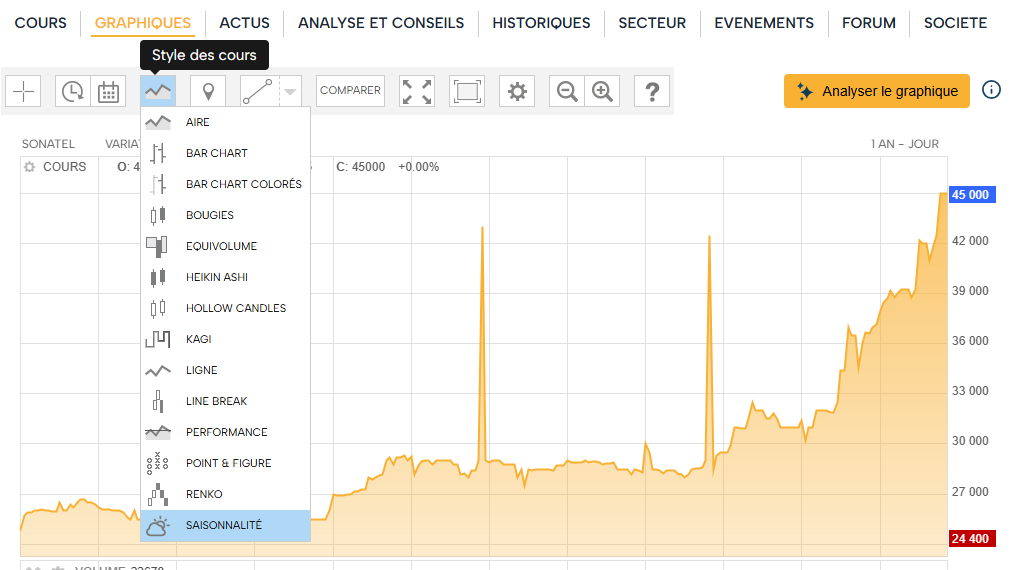The width and height of the screenshot is (1025, 570).
Task: Zoom in with the plus magnifier
Action: point(602,91)
